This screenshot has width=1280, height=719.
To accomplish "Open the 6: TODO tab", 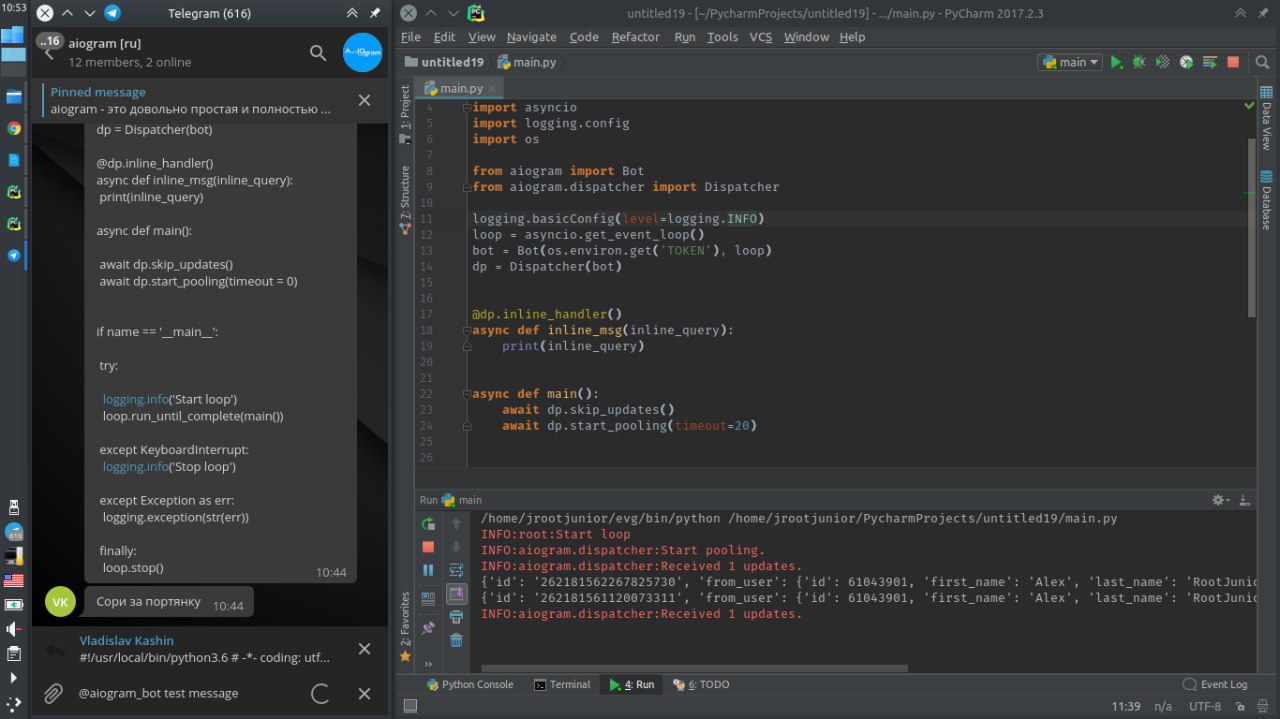I will [x=701, y=685].
